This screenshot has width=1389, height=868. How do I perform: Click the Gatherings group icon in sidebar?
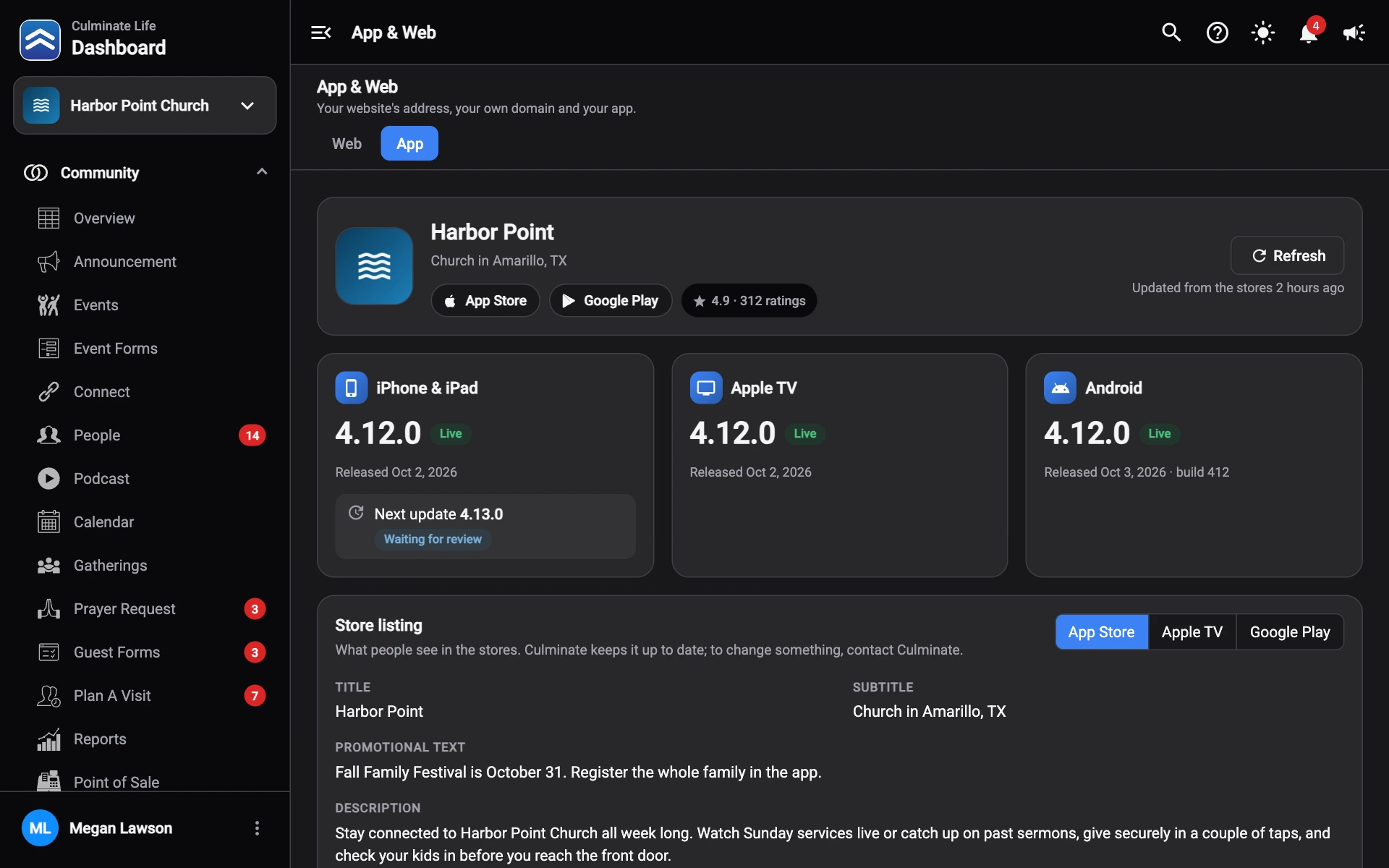coord(48,566)
